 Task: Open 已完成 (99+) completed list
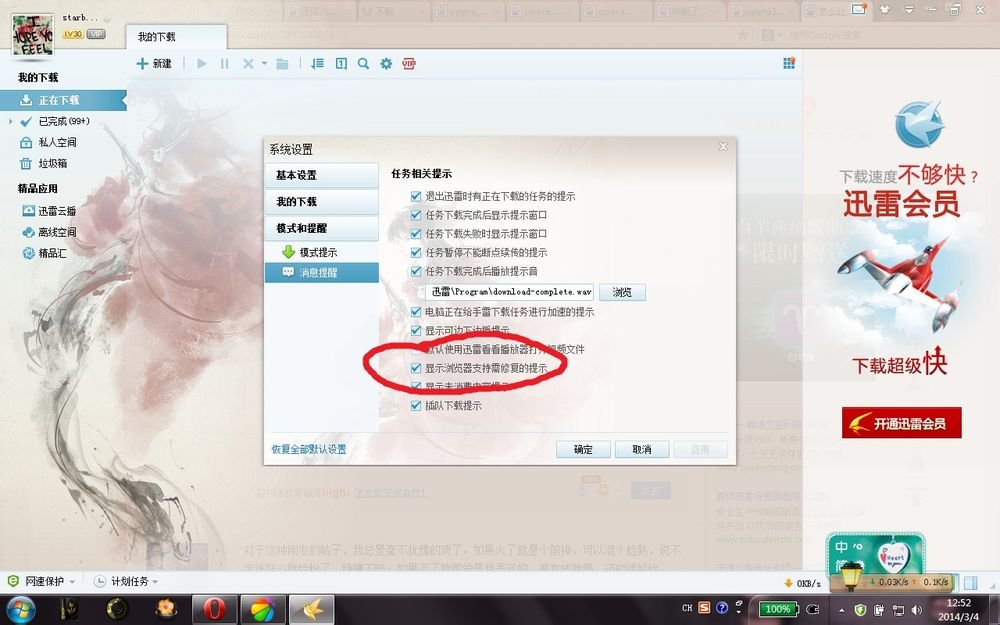tap(63, 121)
